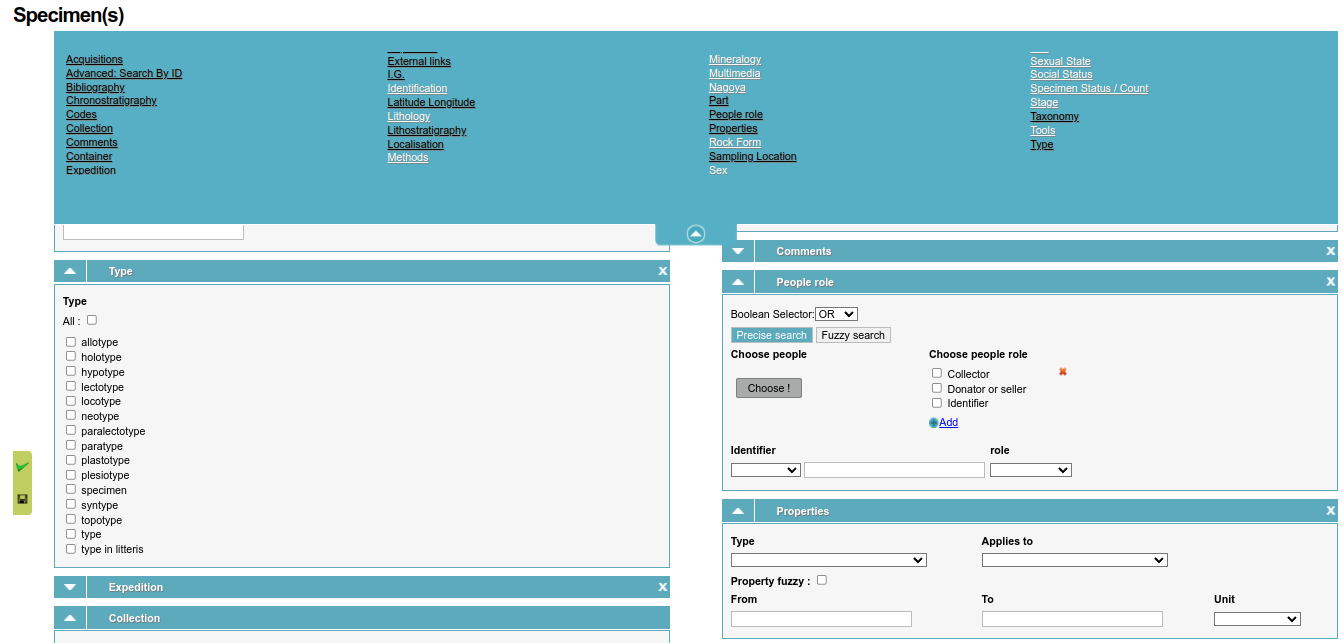Toggle the Property fuzzy checkbox

click(821, 579)
